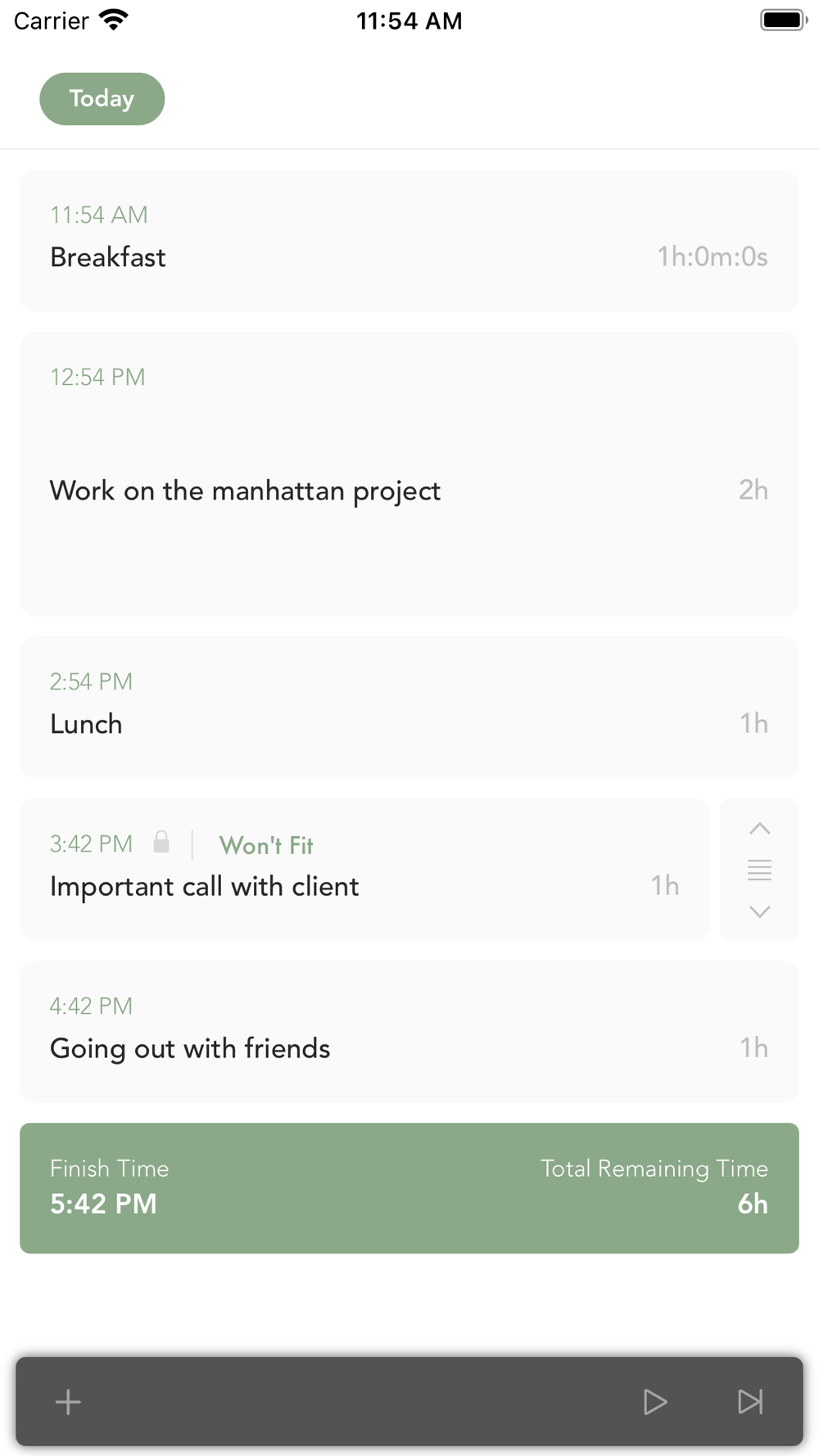Screen dimensions: 819x1456
Task: Open the Breakfast task
Action: (409, 241)
